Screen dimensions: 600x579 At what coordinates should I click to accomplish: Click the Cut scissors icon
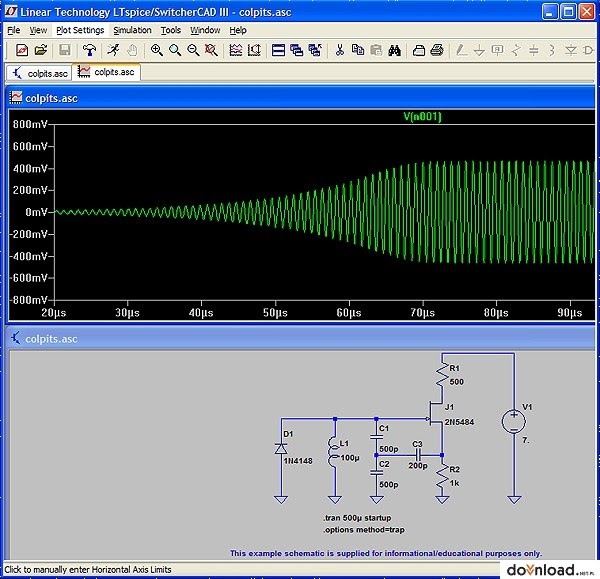point(339,50)
